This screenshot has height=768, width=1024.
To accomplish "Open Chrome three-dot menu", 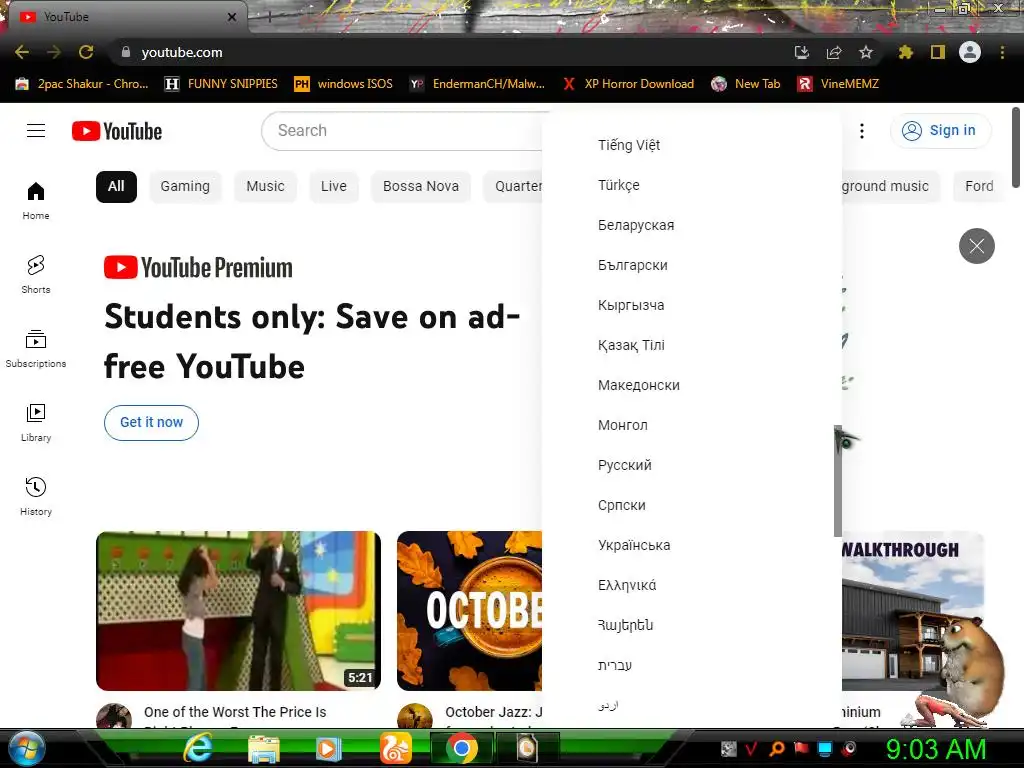I will 1002,52.
